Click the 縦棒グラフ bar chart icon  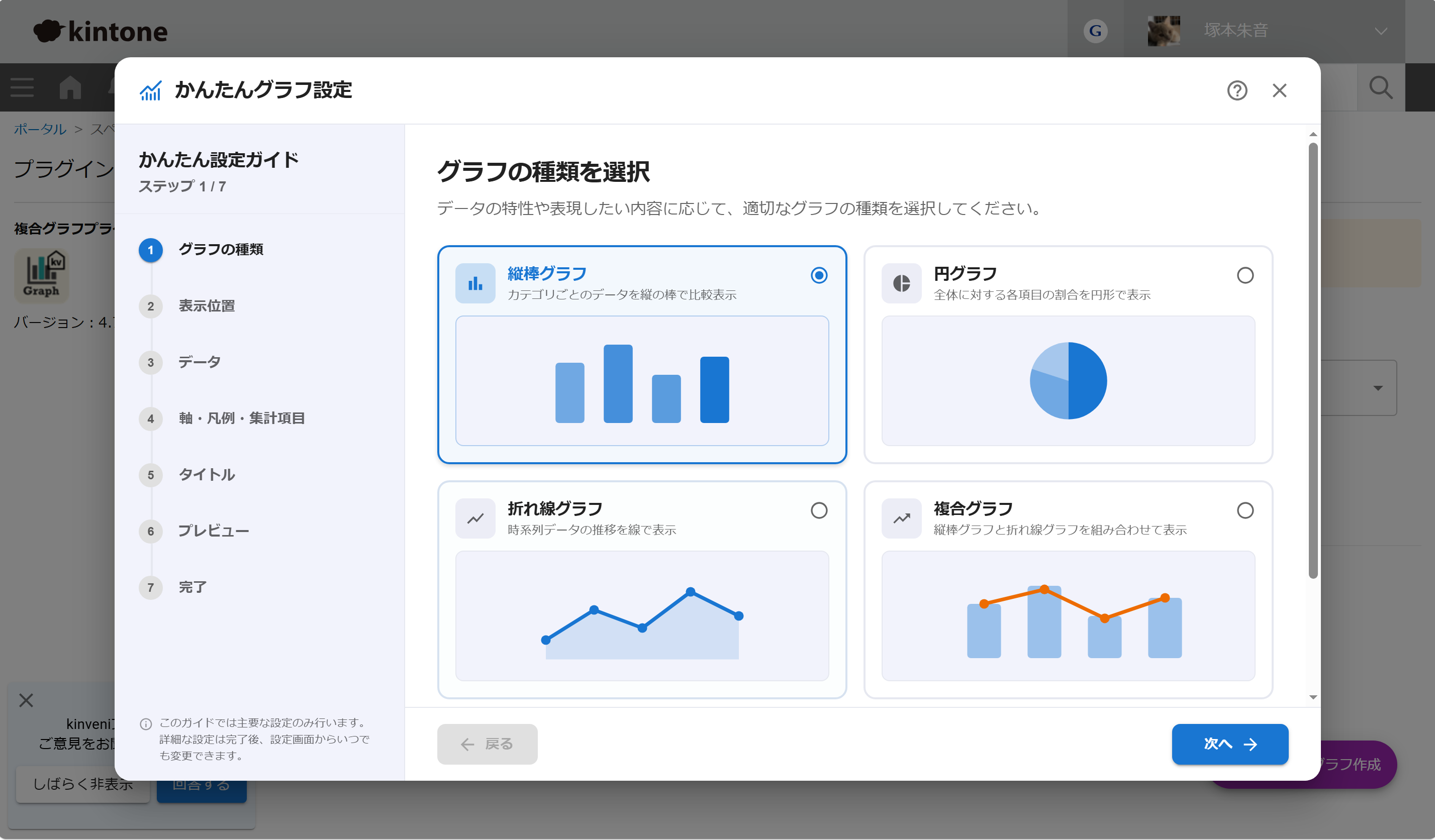[475, 283]
